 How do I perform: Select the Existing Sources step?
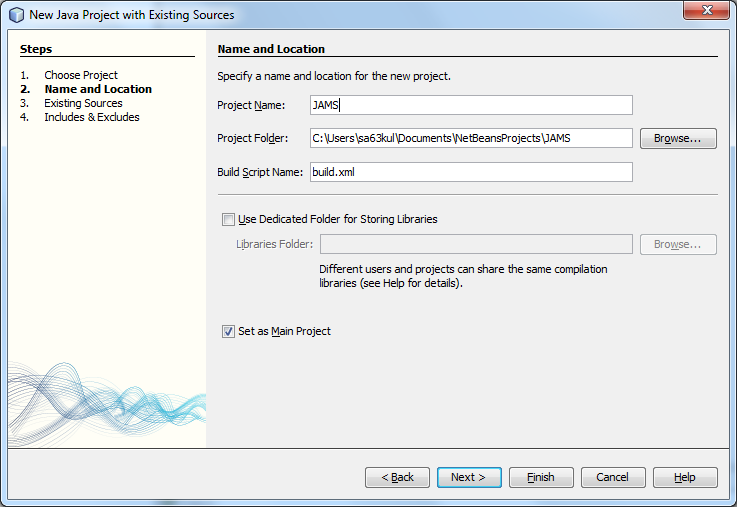click(83, 103)
